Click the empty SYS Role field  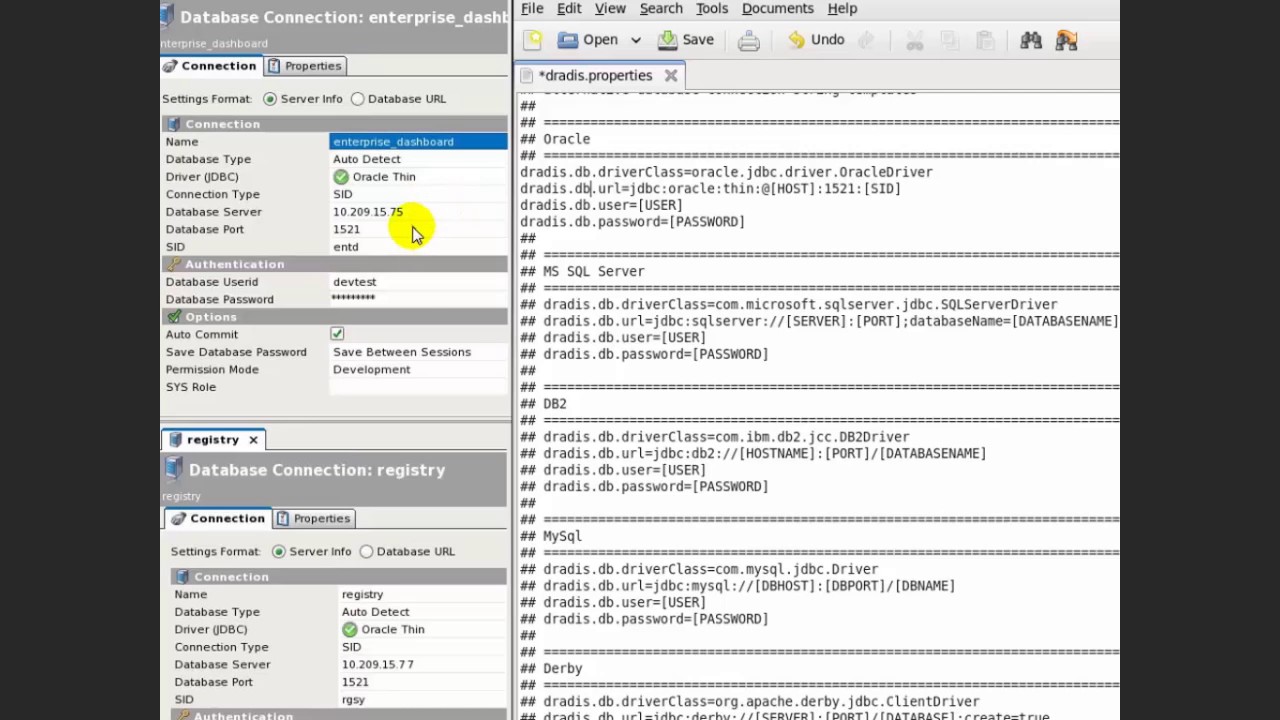point(418,387)
